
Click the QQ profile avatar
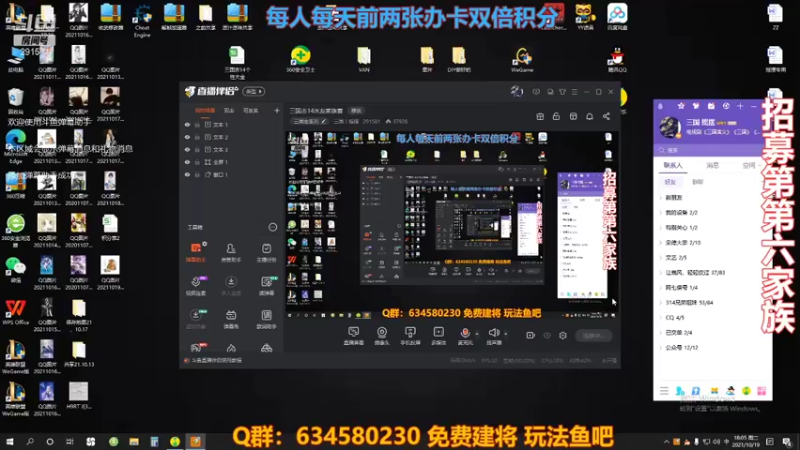click(x=669, y=127)
